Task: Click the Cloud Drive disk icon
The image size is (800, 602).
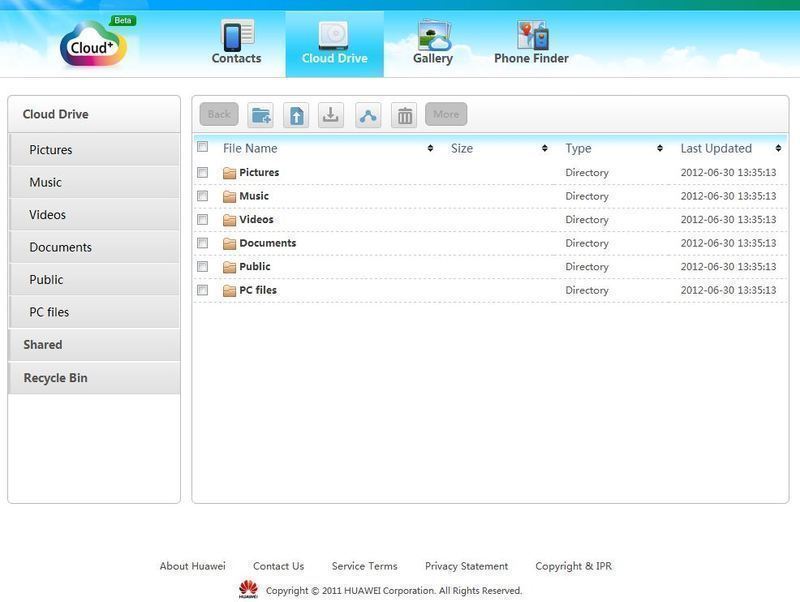Action: pyautogui.click(x=334, y=35)
